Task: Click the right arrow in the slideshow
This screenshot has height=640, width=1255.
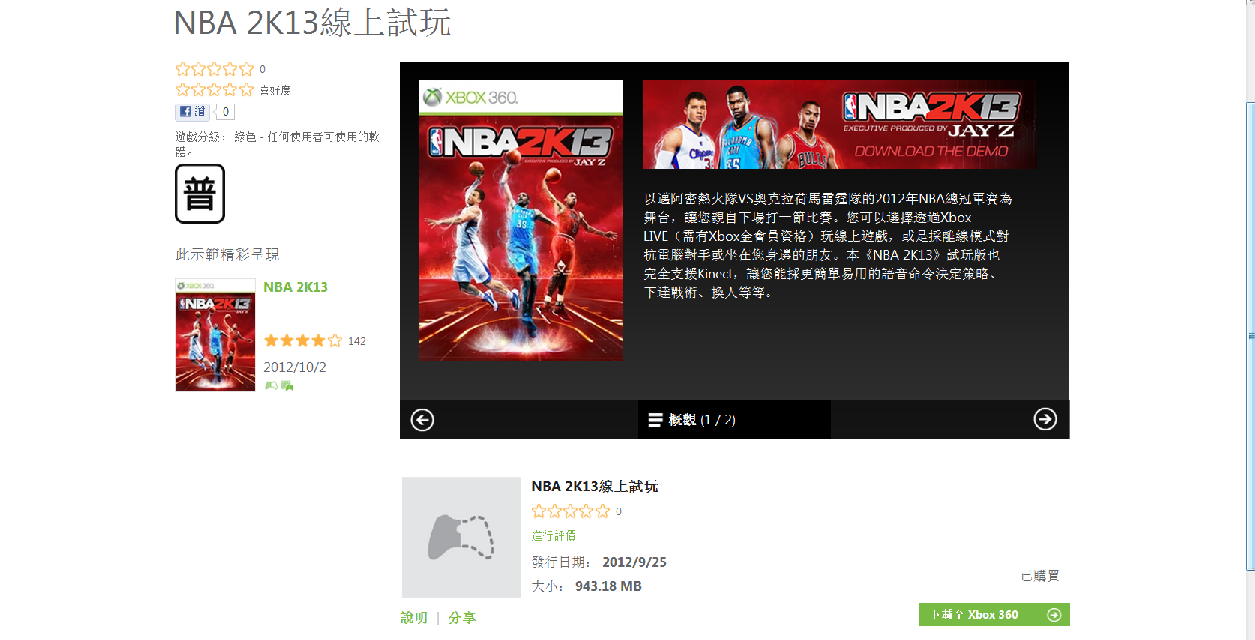Action: [x=1045, y=419]
